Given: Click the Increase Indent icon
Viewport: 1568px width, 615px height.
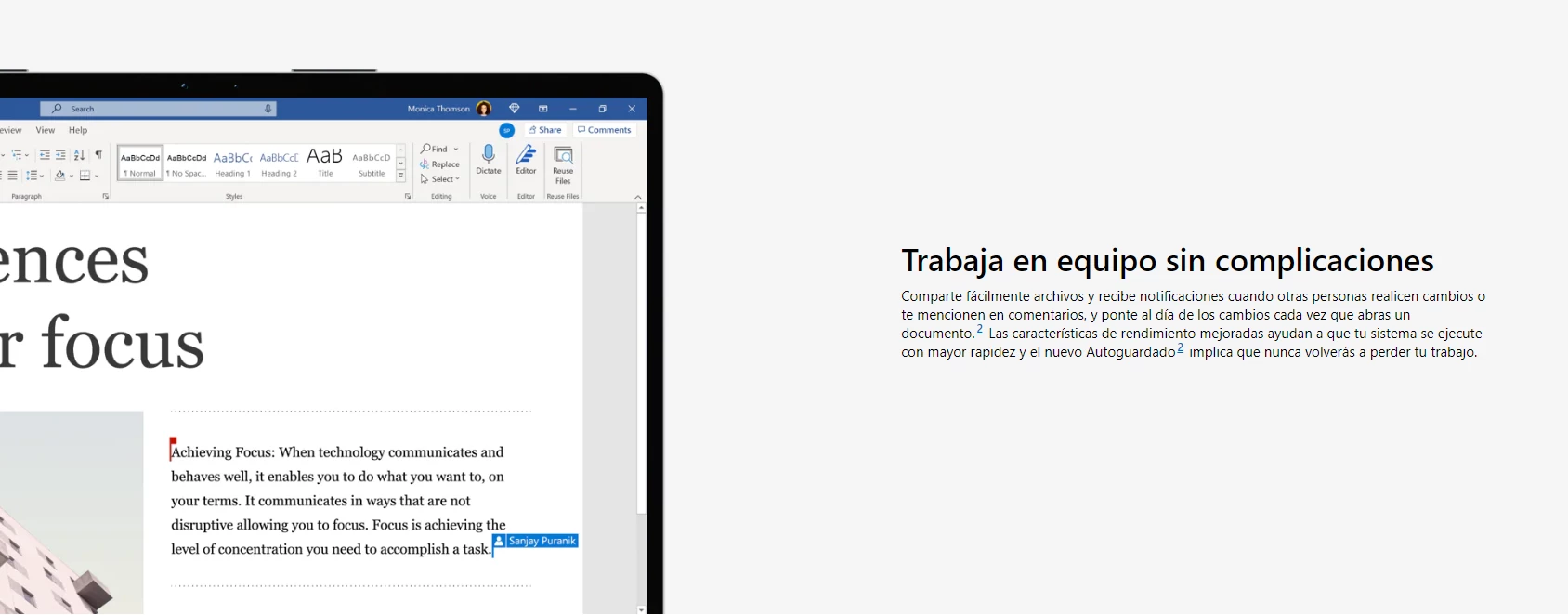Looking at the screenshot, I should (60, 155).
